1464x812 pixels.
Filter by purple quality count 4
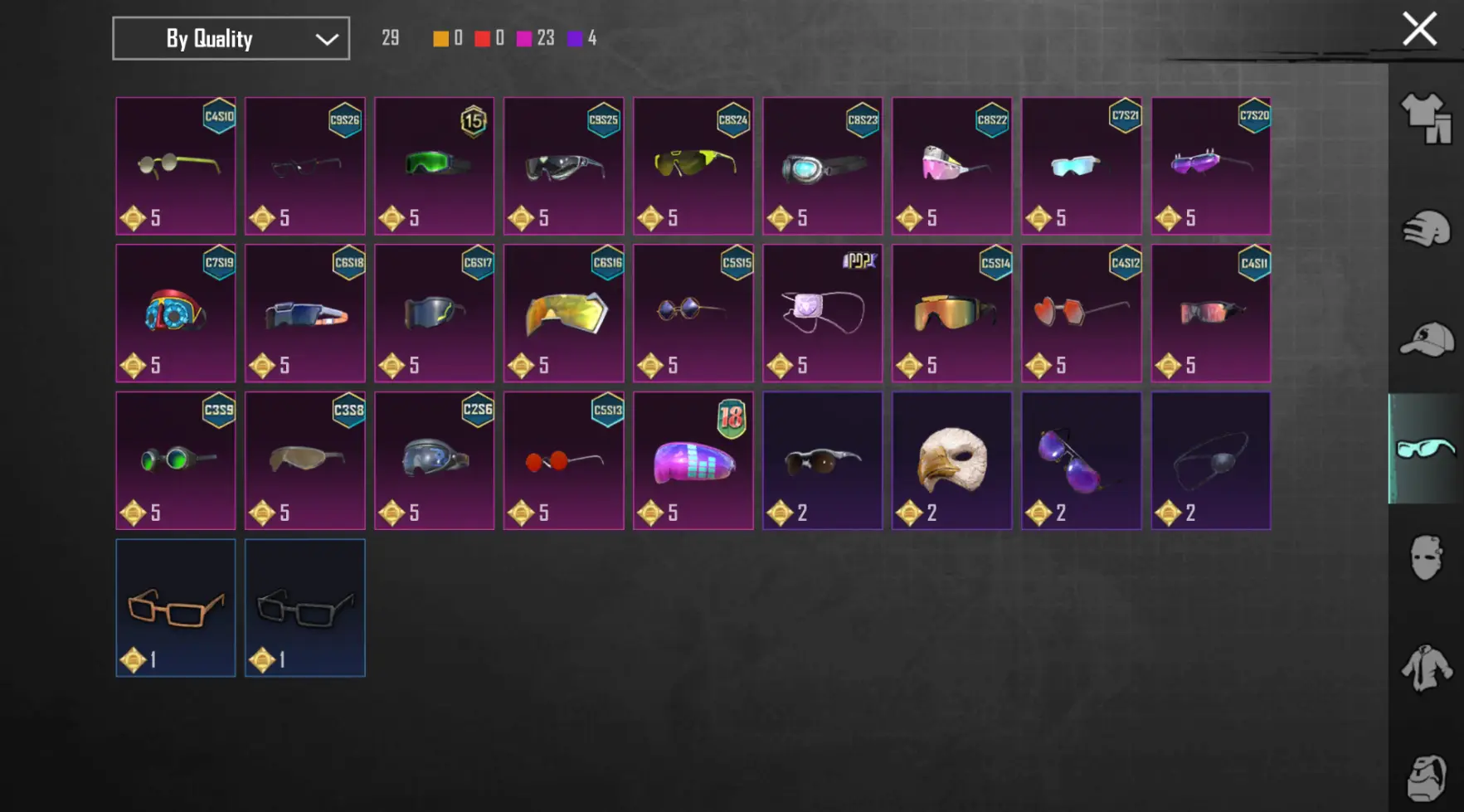[x=582, y=38]
